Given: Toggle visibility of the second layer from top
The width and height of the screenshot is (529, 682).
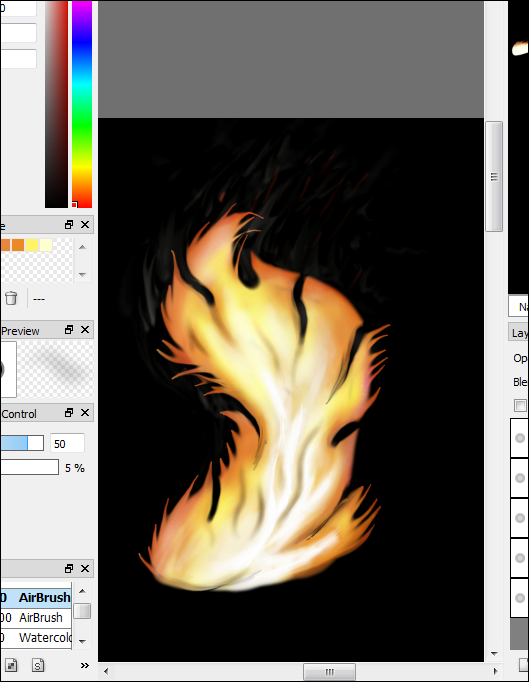Looking at the screenshot, I should point(519,478).
